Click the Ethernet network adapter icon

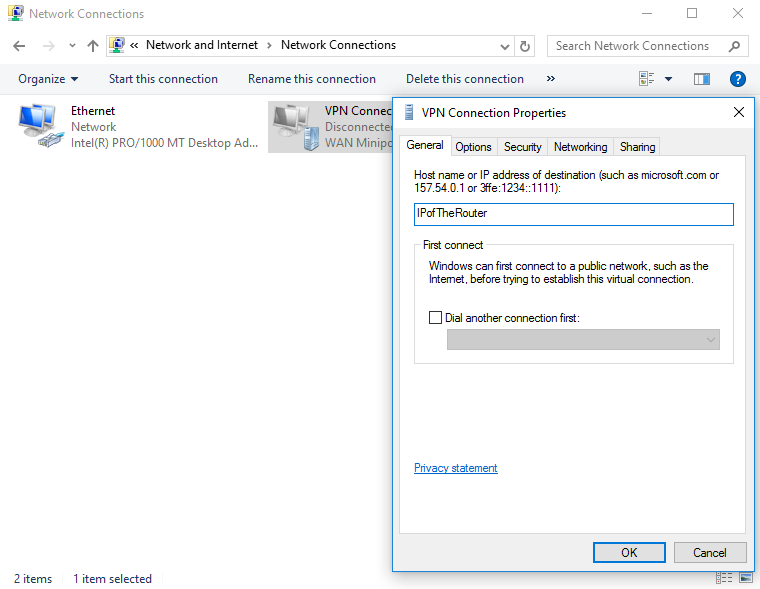pos(40,126)
